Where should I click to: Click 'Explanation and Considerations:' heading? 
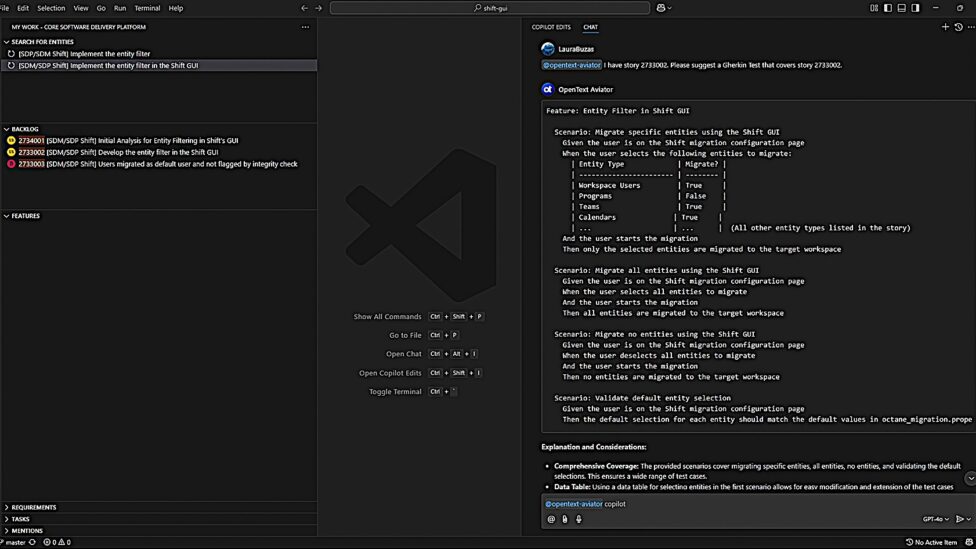[x=594, y=447]
